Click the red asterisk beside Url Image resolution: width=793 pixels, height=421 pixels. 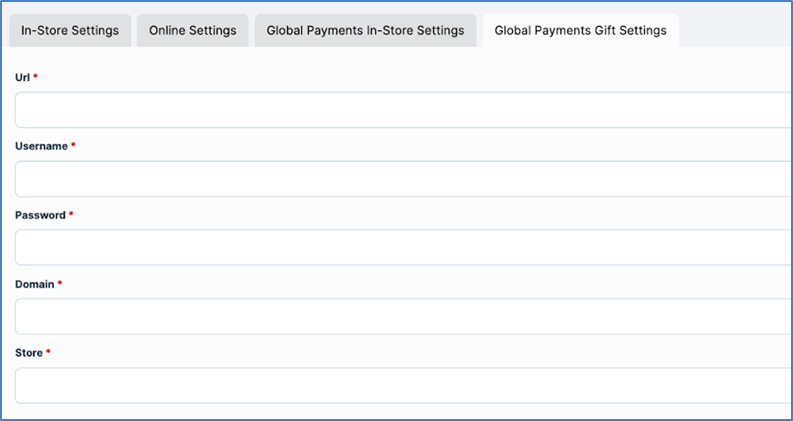coord(36,76)
